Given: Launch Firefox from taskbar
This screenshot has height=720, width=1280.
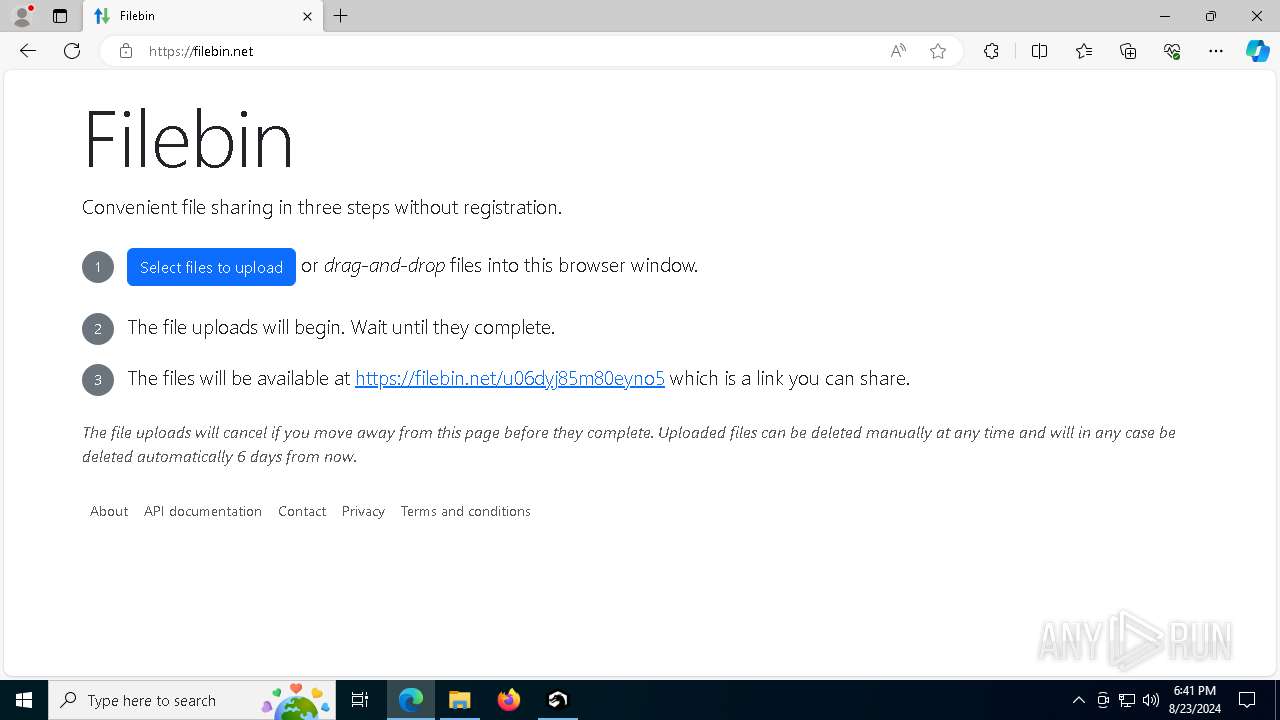Looking at the screenshot, I should (x=509, y=700).
